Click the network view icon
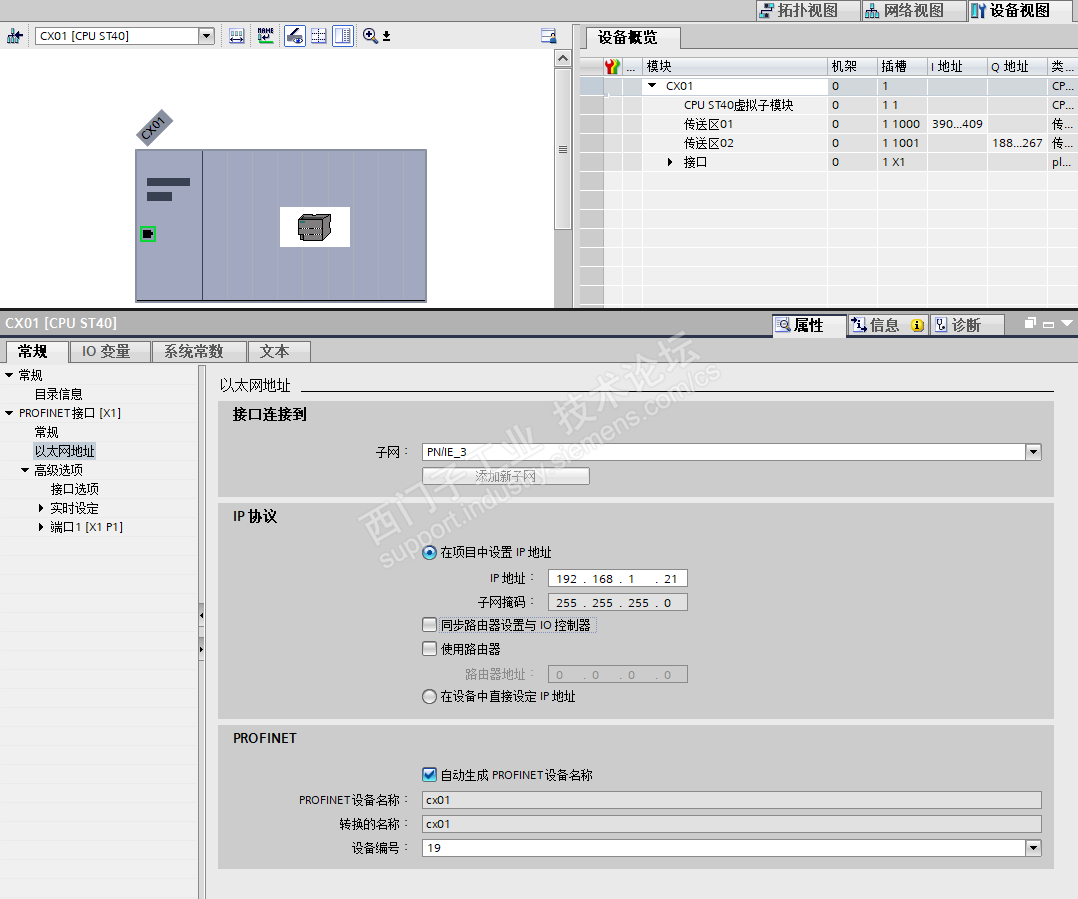Viewport: 1078px width, 899px height. 872,10
